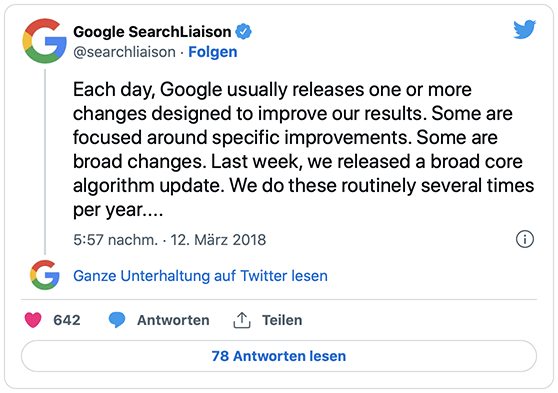
Task: Open Ganze Unterhaltung auf Twitter lesen
Action: (200, 276)
